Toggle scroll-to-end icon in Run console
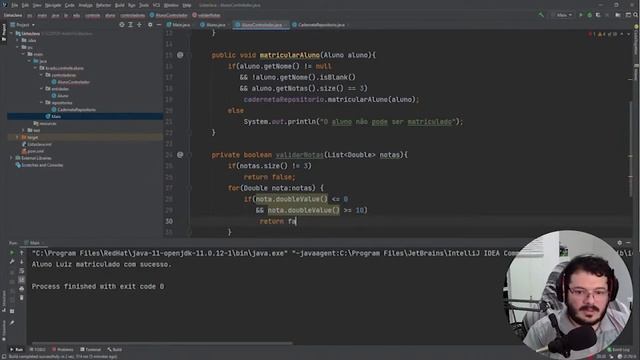The height and width of the screenshot is (360, 640). [22, 280]
